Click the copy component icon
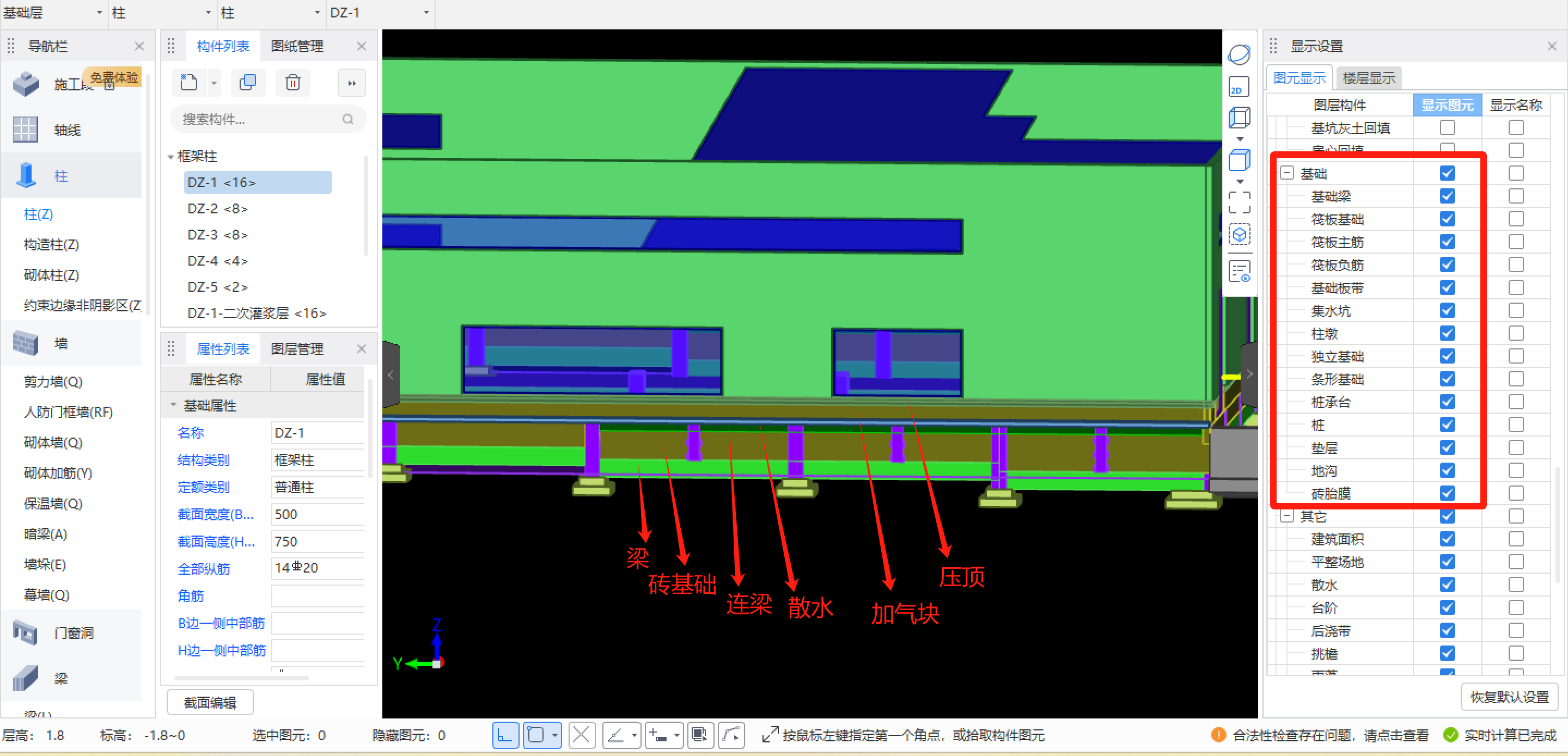This screenshot has height=756, width=1568. (x=248, y=83)
